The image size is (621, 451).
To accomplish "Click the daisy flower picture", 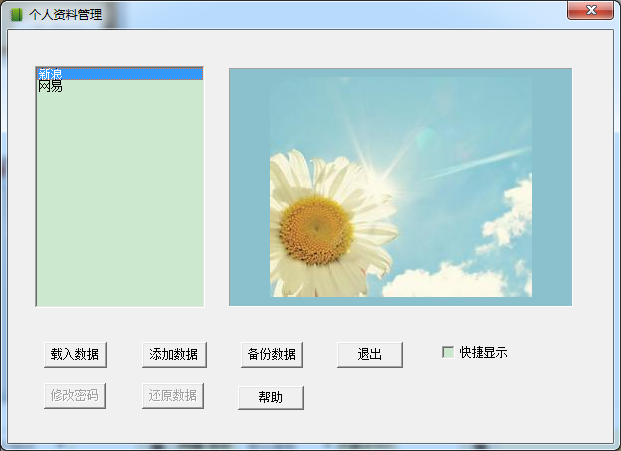I will click(400, 187).
